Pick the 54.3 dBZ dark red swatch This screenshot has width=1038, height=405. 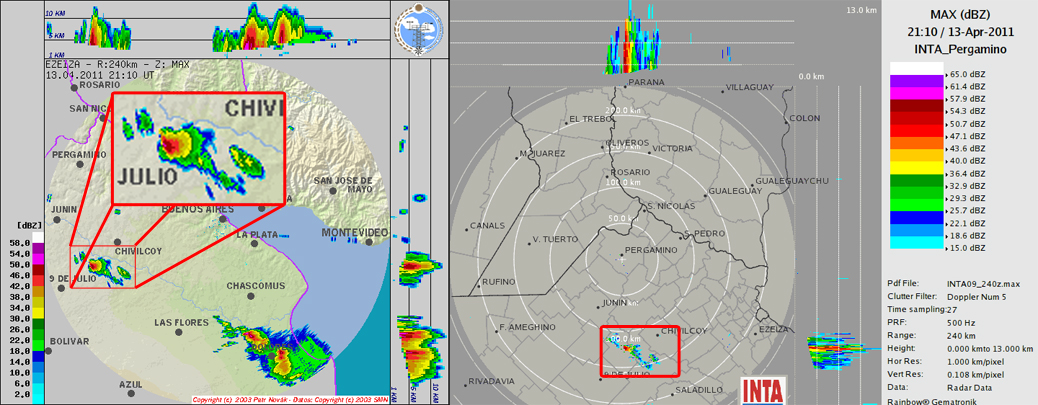[x=916, y=106]
